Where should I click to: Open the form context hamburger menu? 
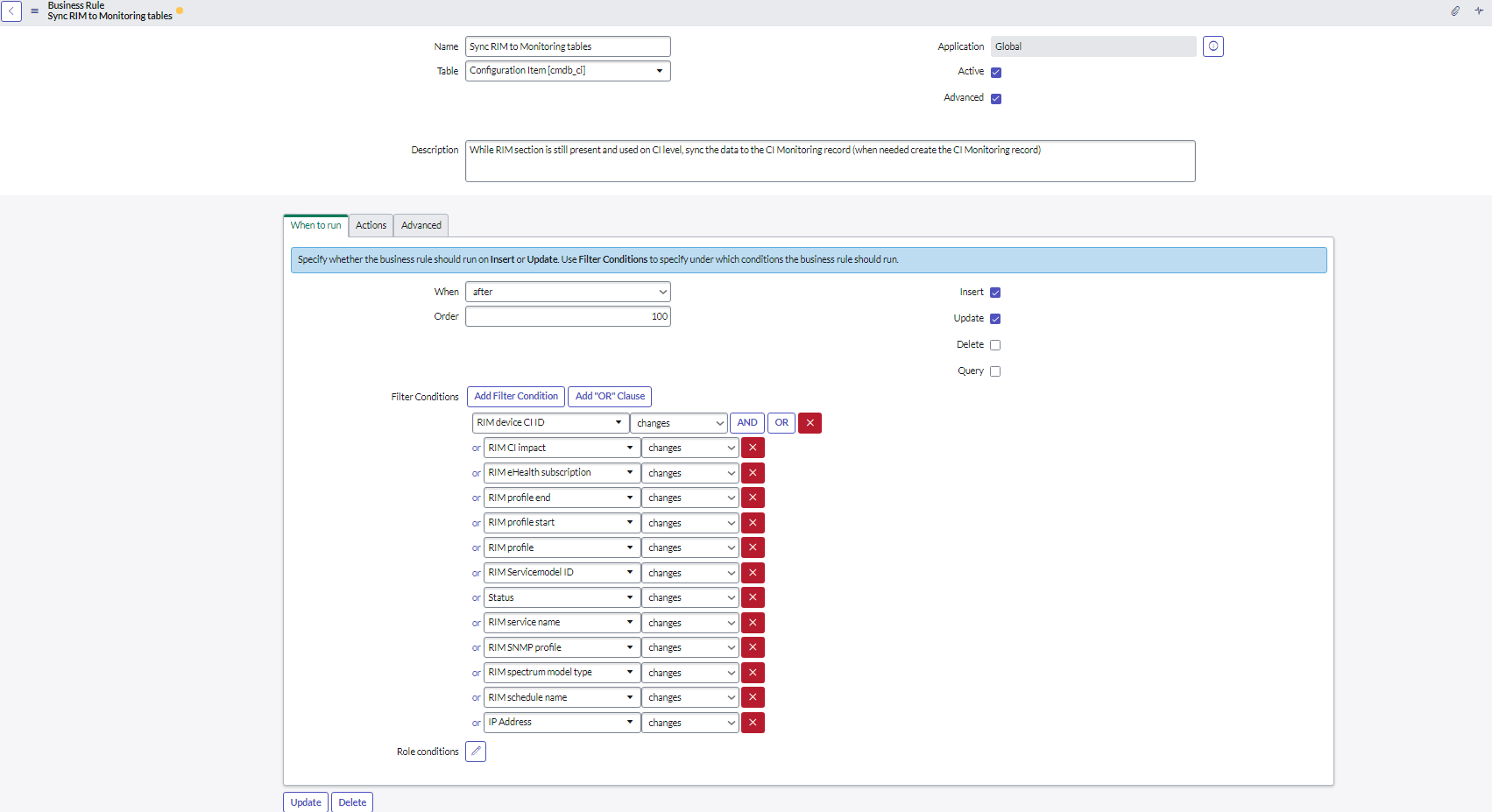[35, 11]
